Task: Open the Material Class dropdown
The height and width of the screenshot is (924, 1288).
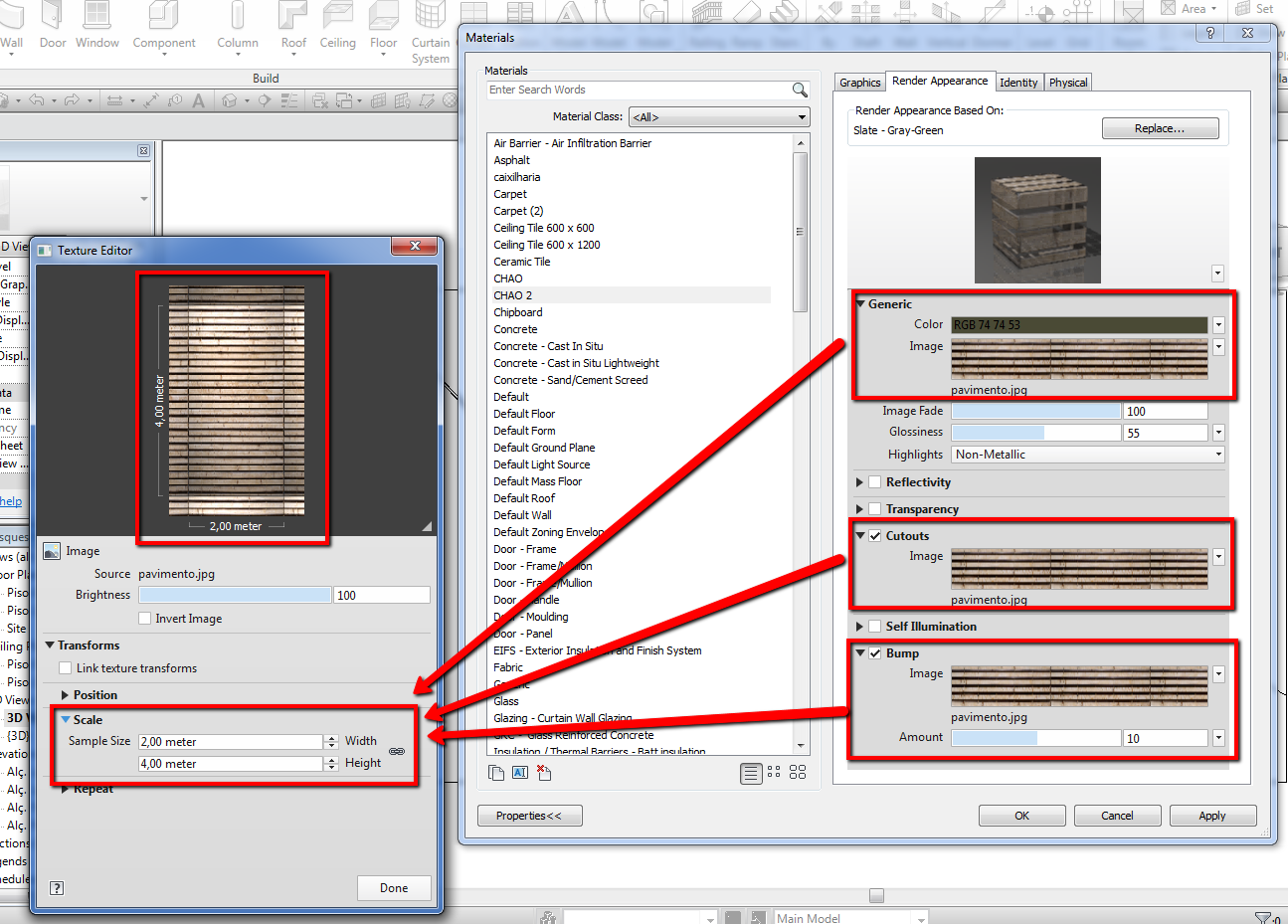Action: click(719, 117)
